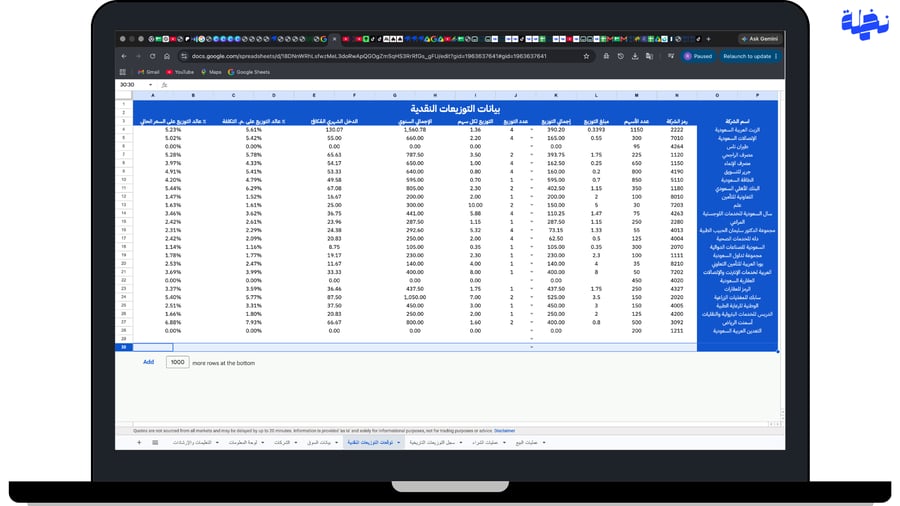Select cell with value 1,050.00
Screen dimensions: 900x506
pyautogui.click(x=415, y=297)
